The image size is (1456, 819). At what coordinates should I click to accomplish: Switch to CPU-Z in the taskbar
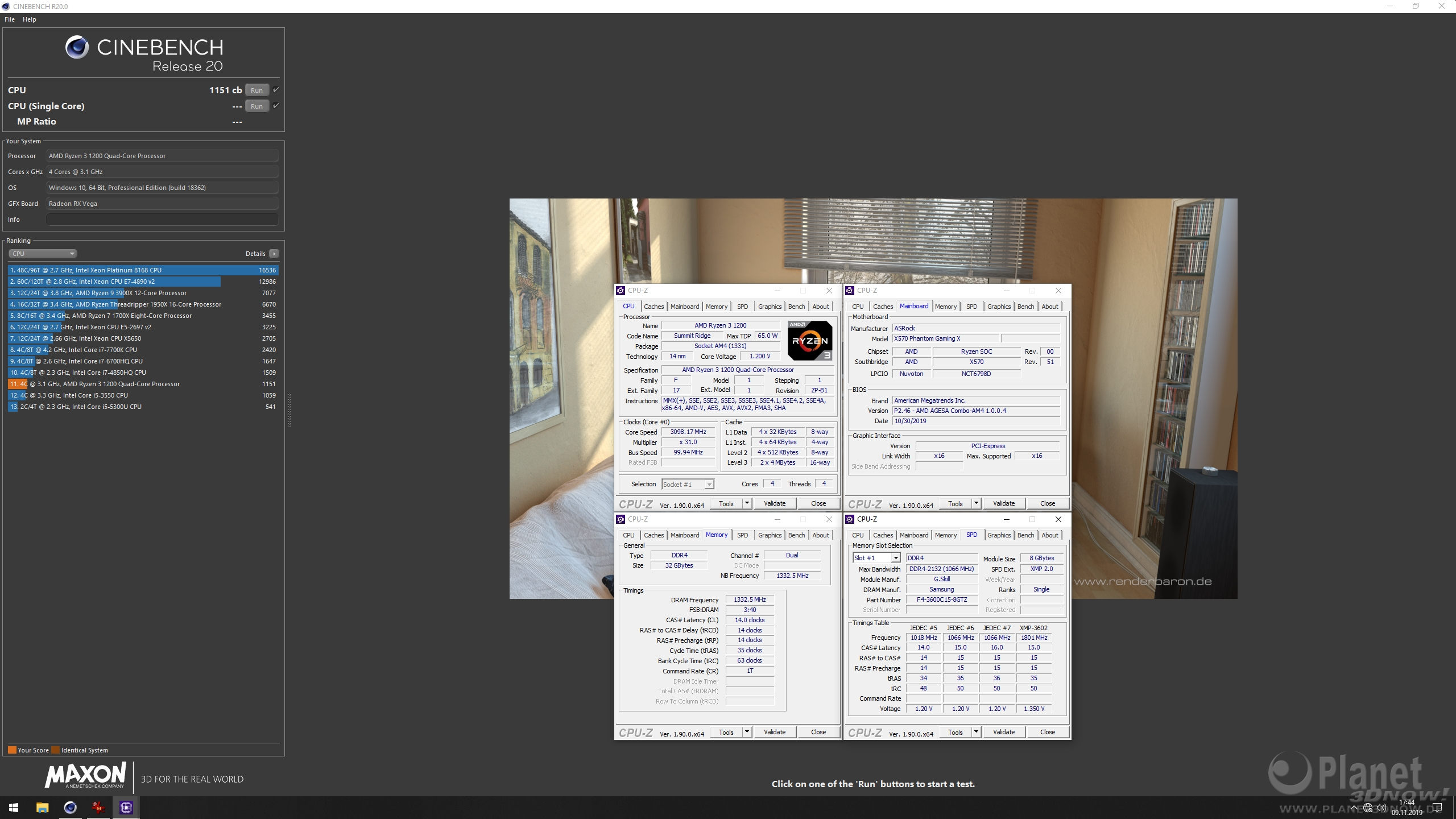point(126,808)
